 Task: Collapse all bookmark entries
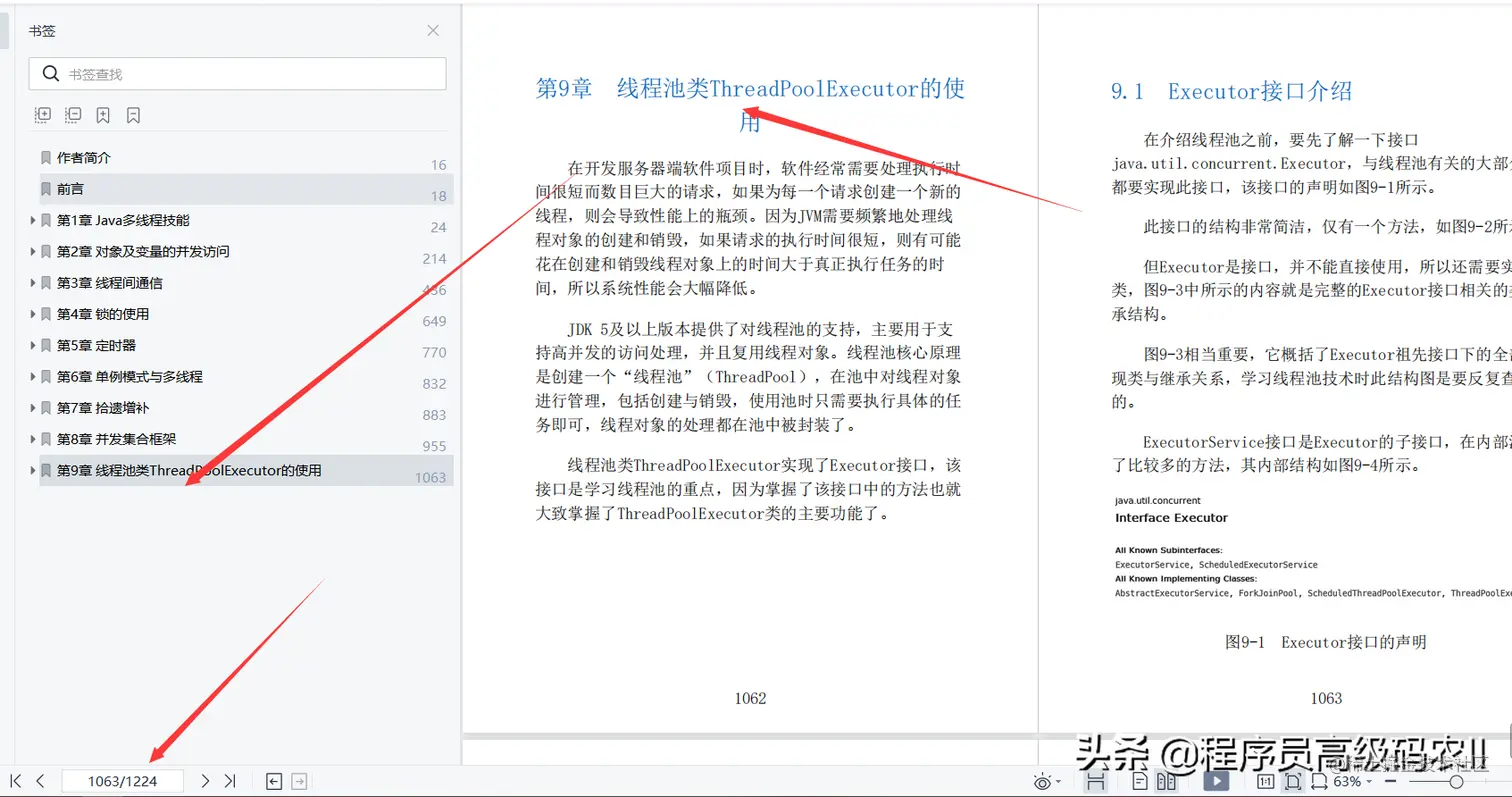[x=73, y=114]
